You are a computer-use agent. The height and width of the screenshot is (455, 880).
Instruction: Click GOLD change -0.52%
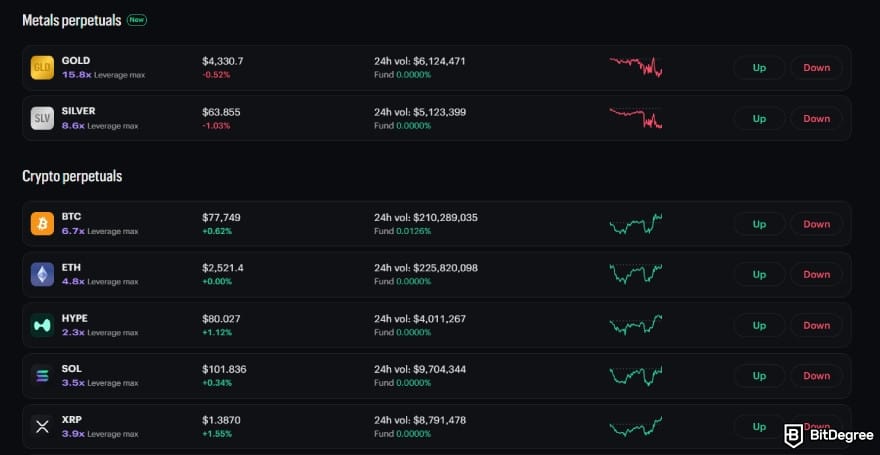pos(216,75)
